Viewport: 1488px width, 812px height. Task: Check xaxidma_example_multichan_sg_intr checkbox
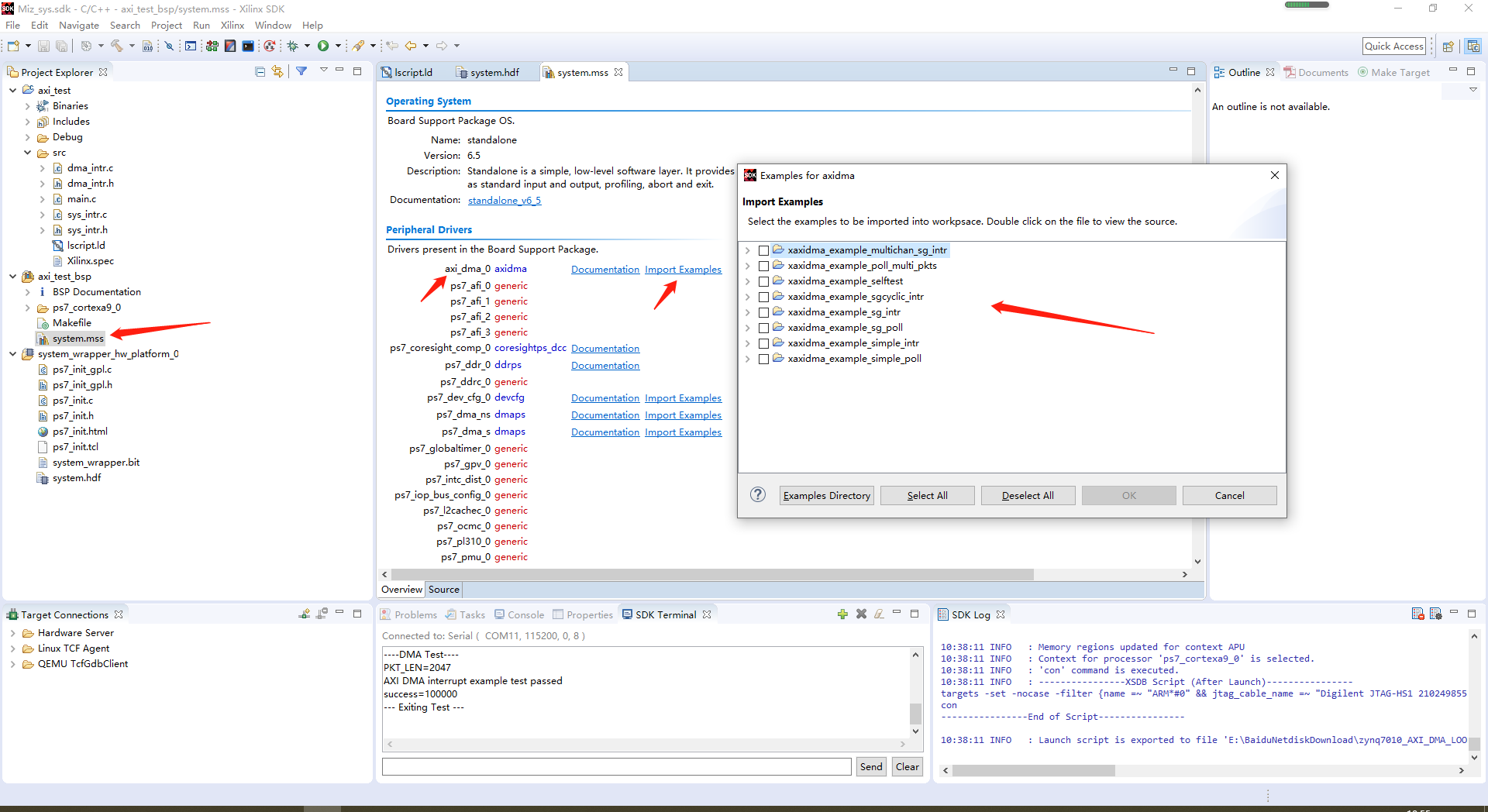coord(763,250)
